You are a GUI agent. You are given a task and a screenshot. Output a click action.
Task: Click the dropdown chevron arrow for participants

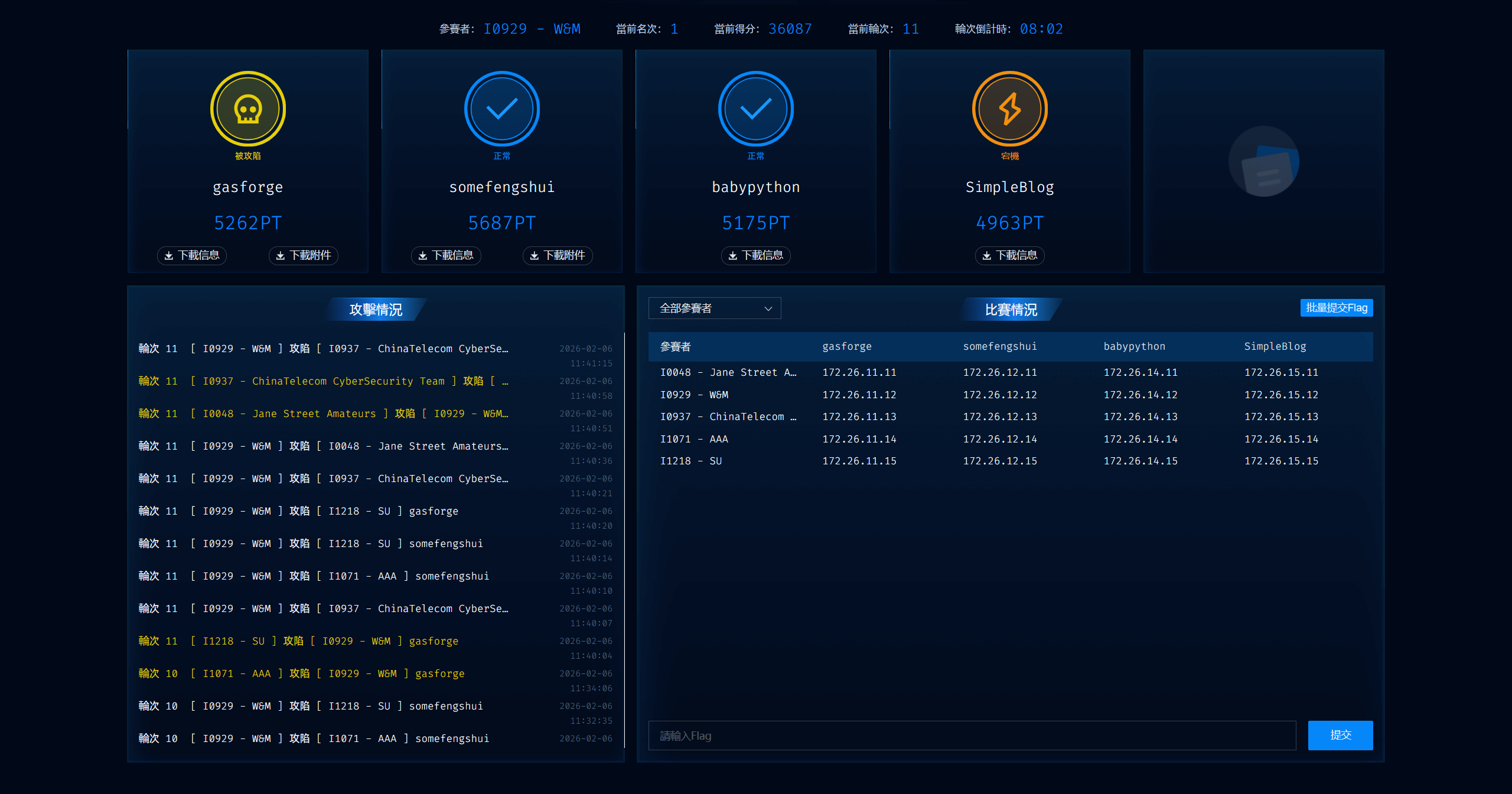pyautogui.click(x=768, y=308)
